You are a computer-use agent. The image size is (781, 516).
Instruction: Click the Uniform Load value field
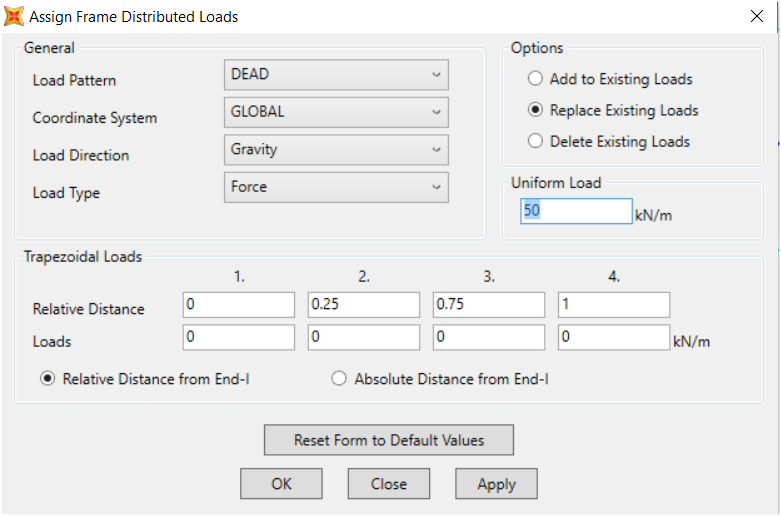coord(576,211)
